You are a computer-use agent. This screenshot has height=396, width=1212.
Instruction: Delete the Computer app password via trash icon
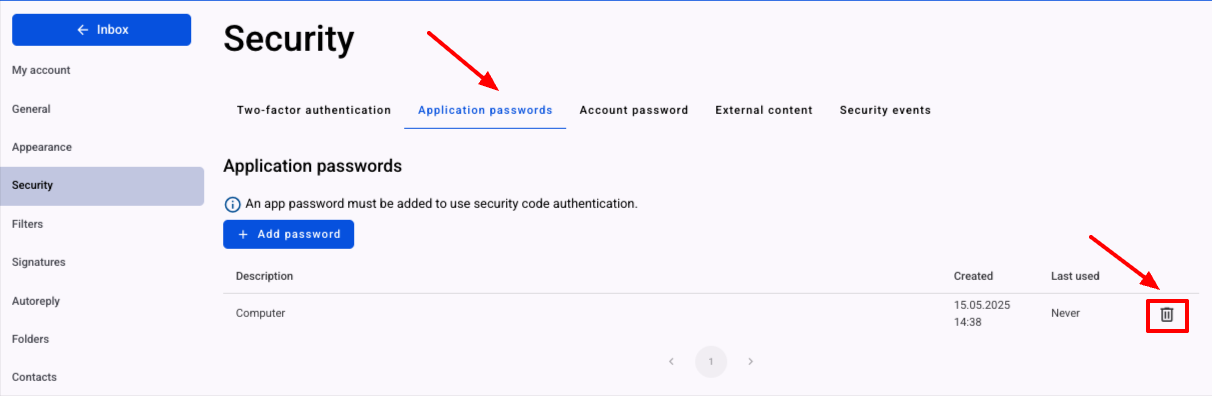tap(1166, 314)
